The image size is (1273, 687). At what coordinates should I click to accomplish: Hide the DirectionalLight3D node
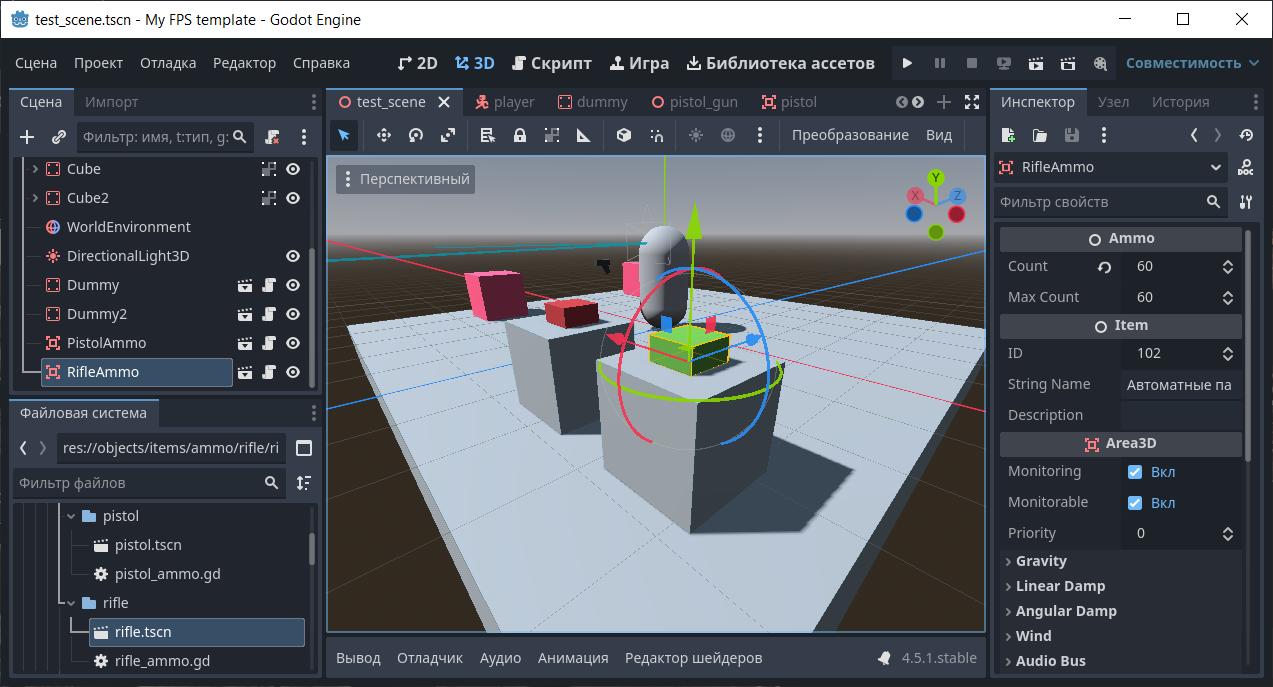pos(293,257)
